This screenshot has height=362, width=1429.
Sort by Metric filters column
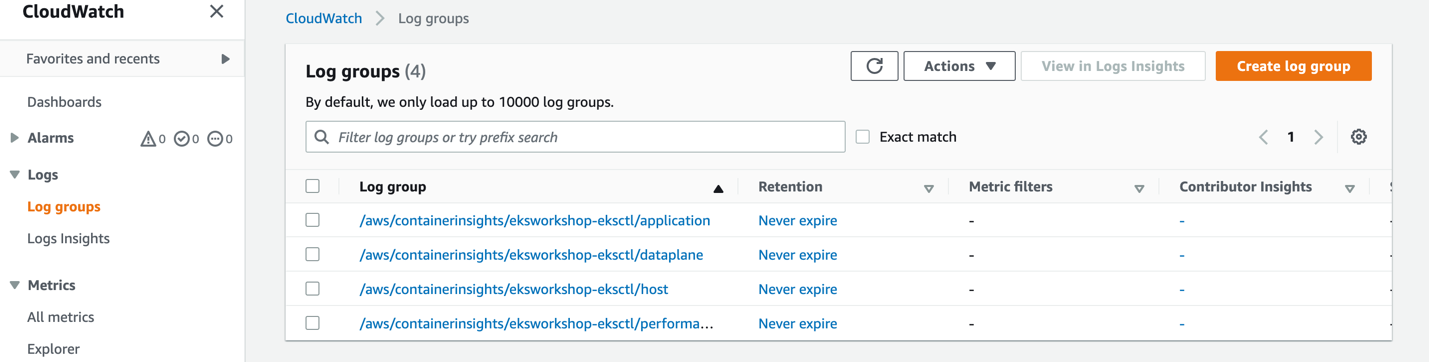coord(1139,188)
